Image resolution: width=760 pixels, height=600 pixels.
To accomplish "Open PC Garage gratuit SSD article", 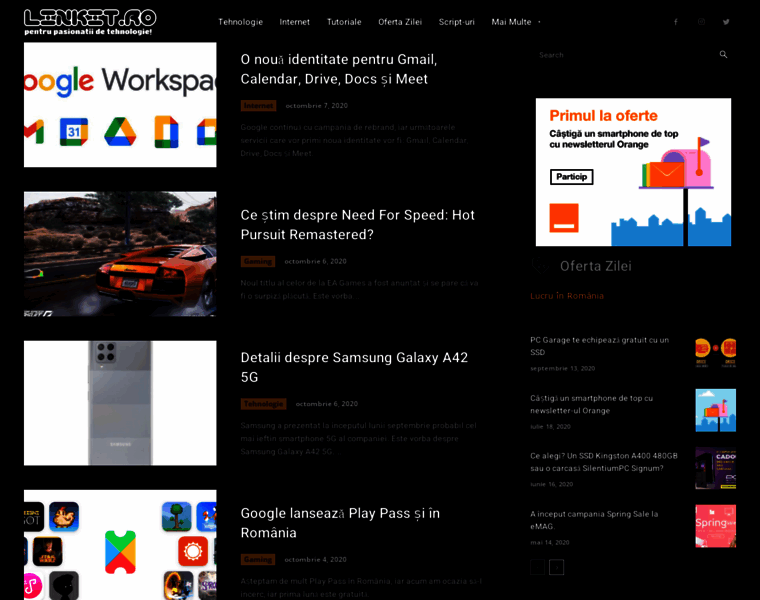I will [599, 346].
